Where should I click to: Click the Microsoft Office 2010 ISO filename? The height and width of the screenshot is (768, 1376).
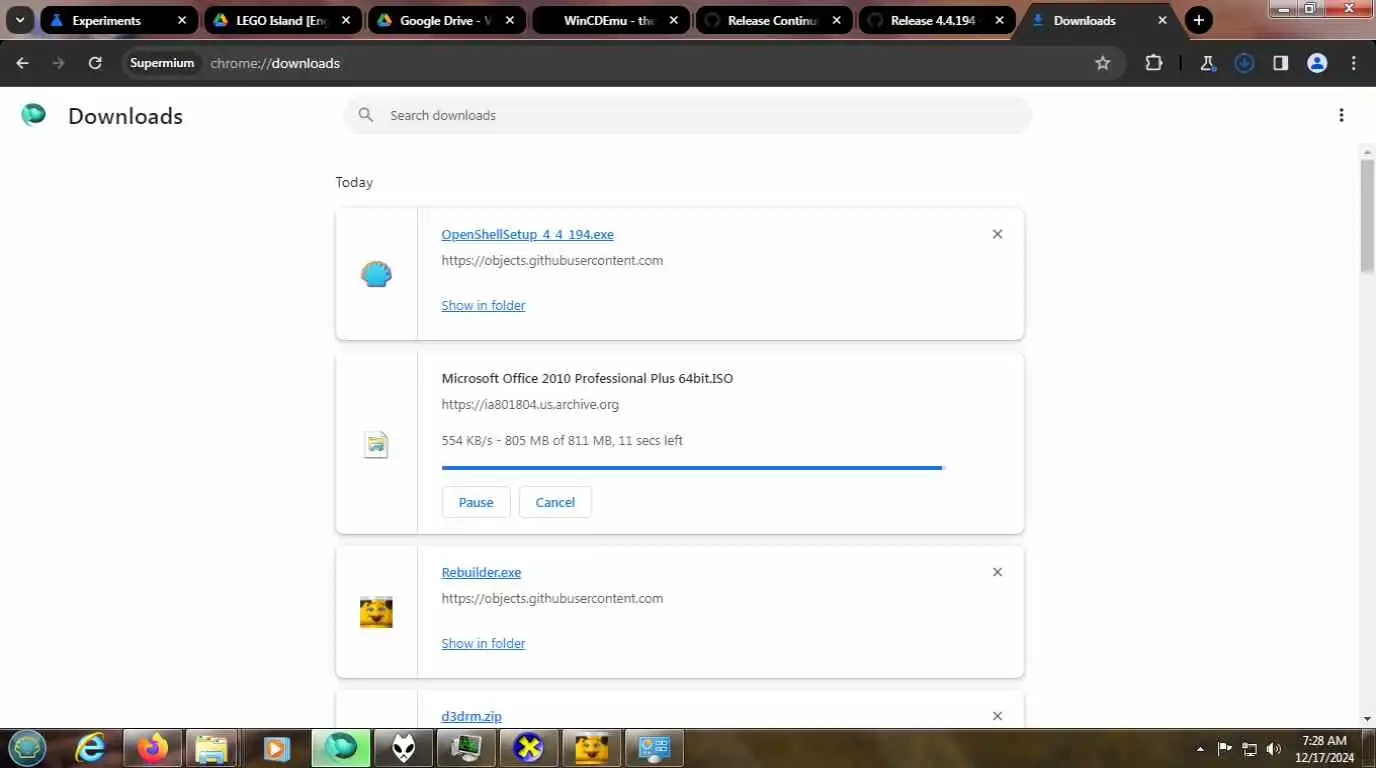pos(587,378)
